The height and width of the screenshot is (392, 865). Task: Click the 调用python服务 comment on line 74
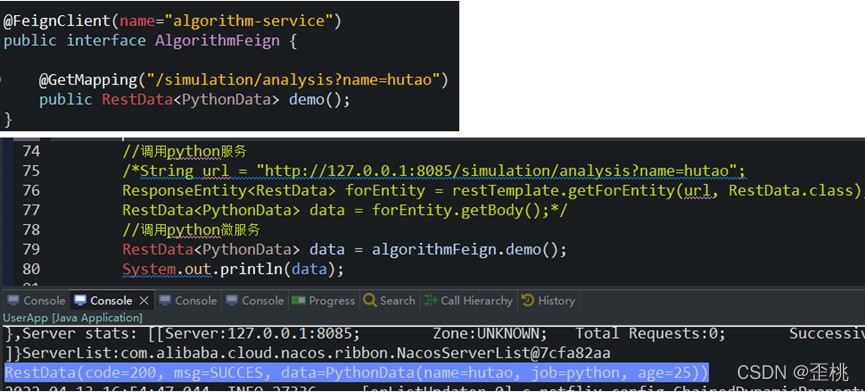[x=184, y=152]
